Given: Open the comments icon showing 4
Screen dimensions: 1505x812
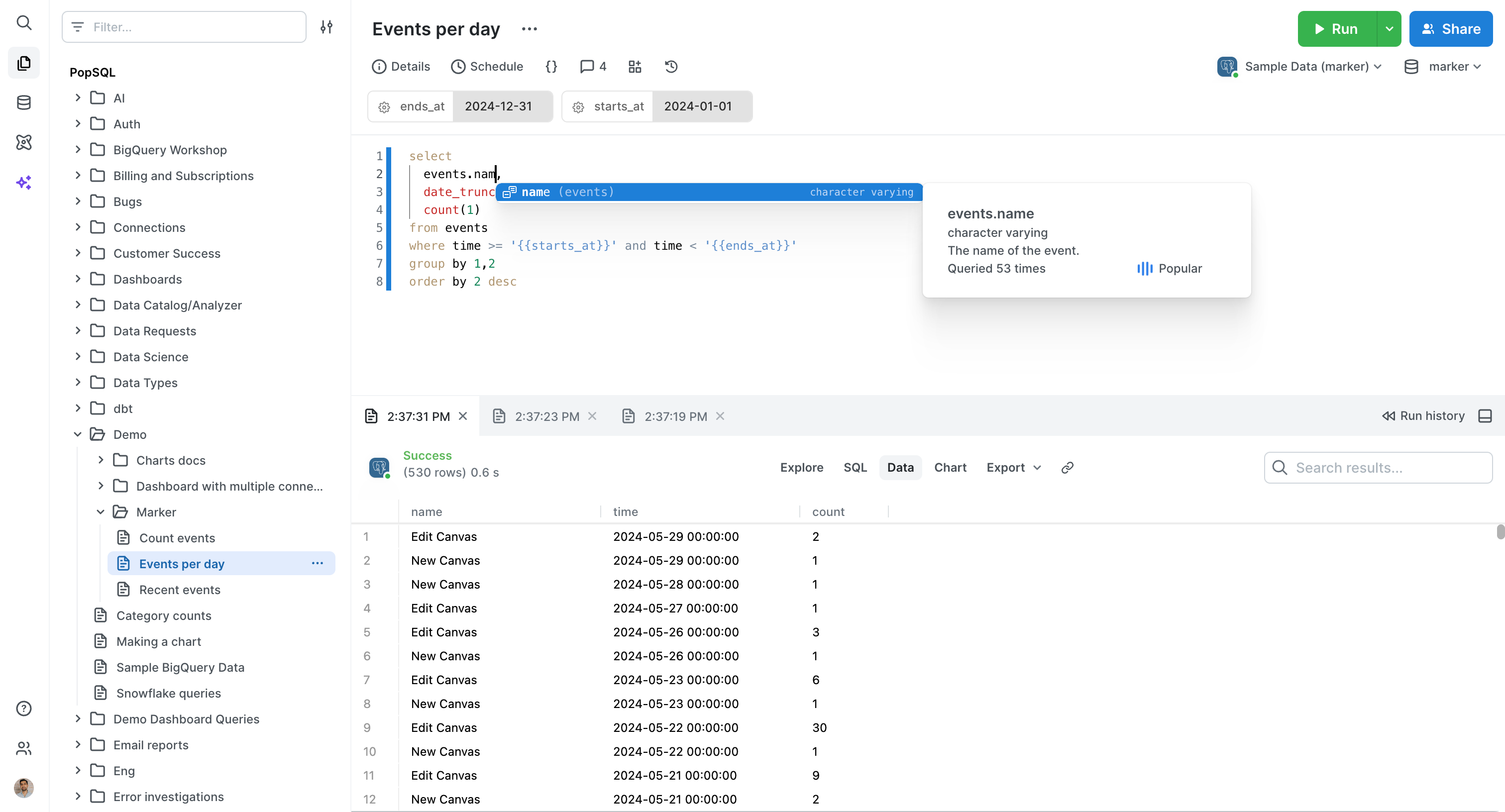Looking at the screenshot, I should click(x=593, y=67).
